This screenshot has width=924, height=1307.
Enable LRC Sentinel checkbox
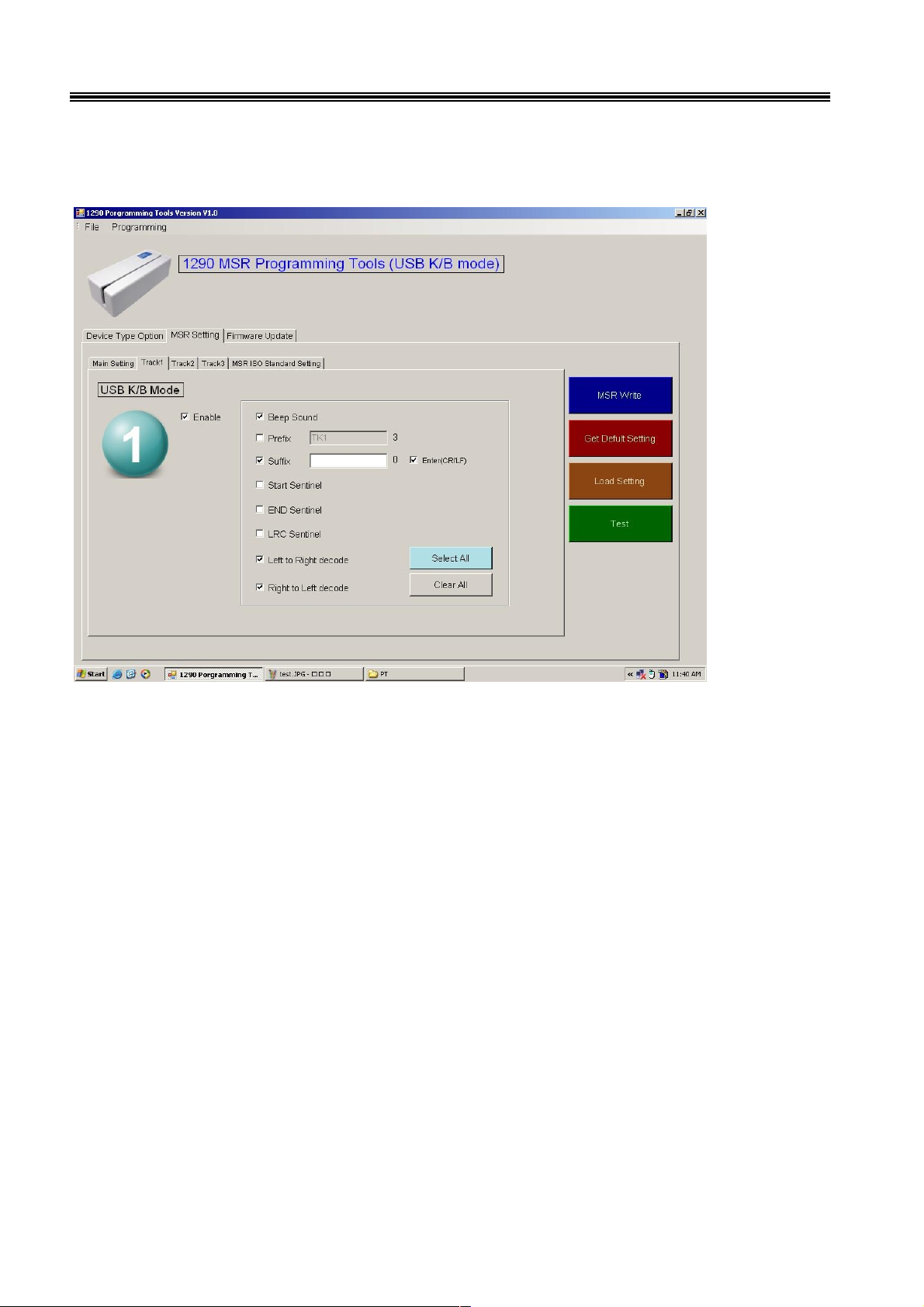260,534
